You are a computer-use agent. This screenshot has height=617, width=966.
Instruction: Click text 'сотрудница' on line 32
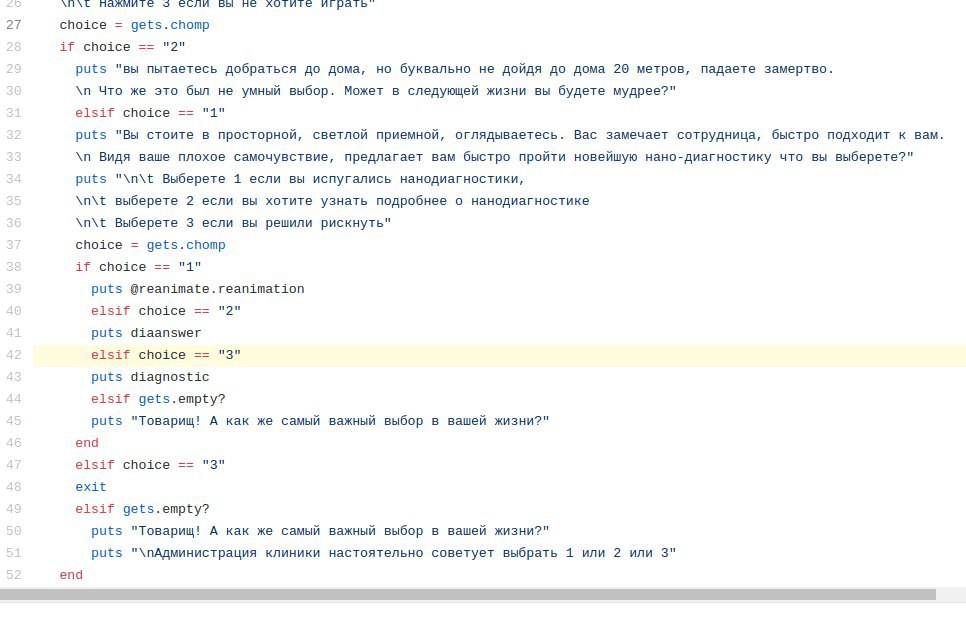coord(716,135)
